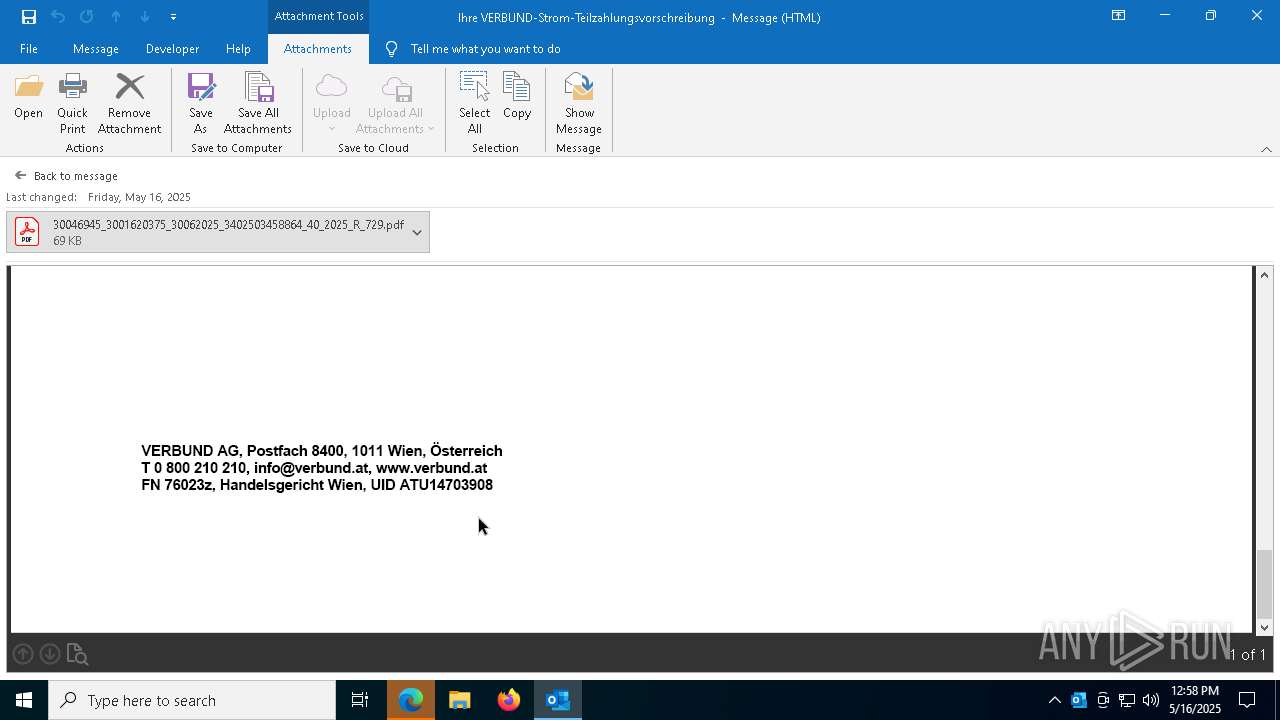Launch Firefox from taskbar
1280x720 pixels.
(509, 700)
